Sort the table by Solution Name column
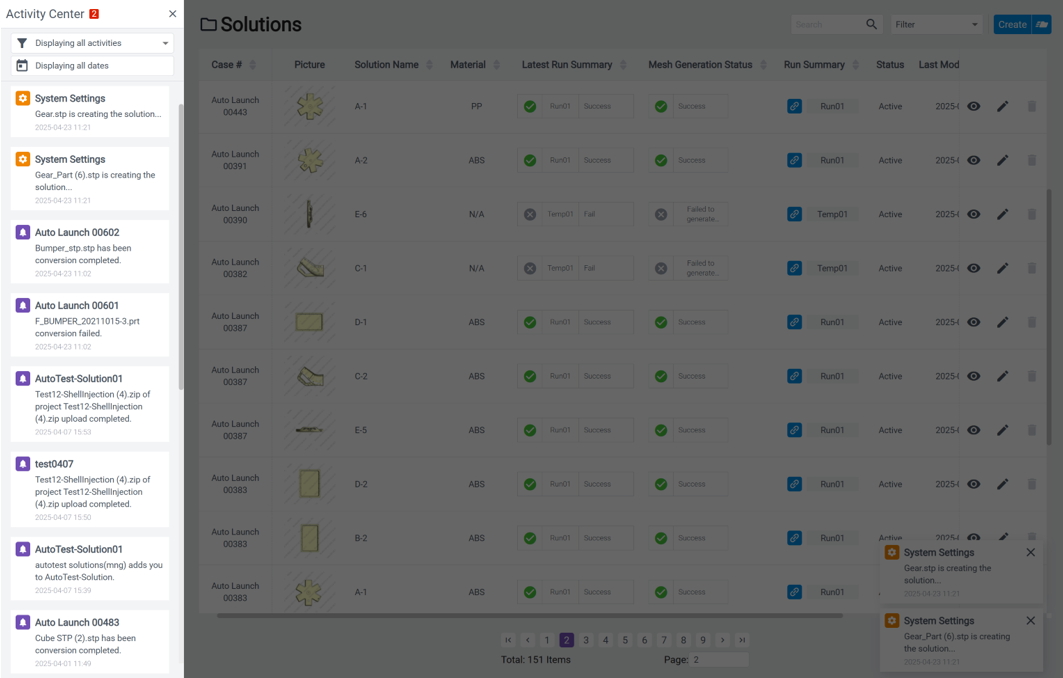1063x678 pixels. (429, 65)
